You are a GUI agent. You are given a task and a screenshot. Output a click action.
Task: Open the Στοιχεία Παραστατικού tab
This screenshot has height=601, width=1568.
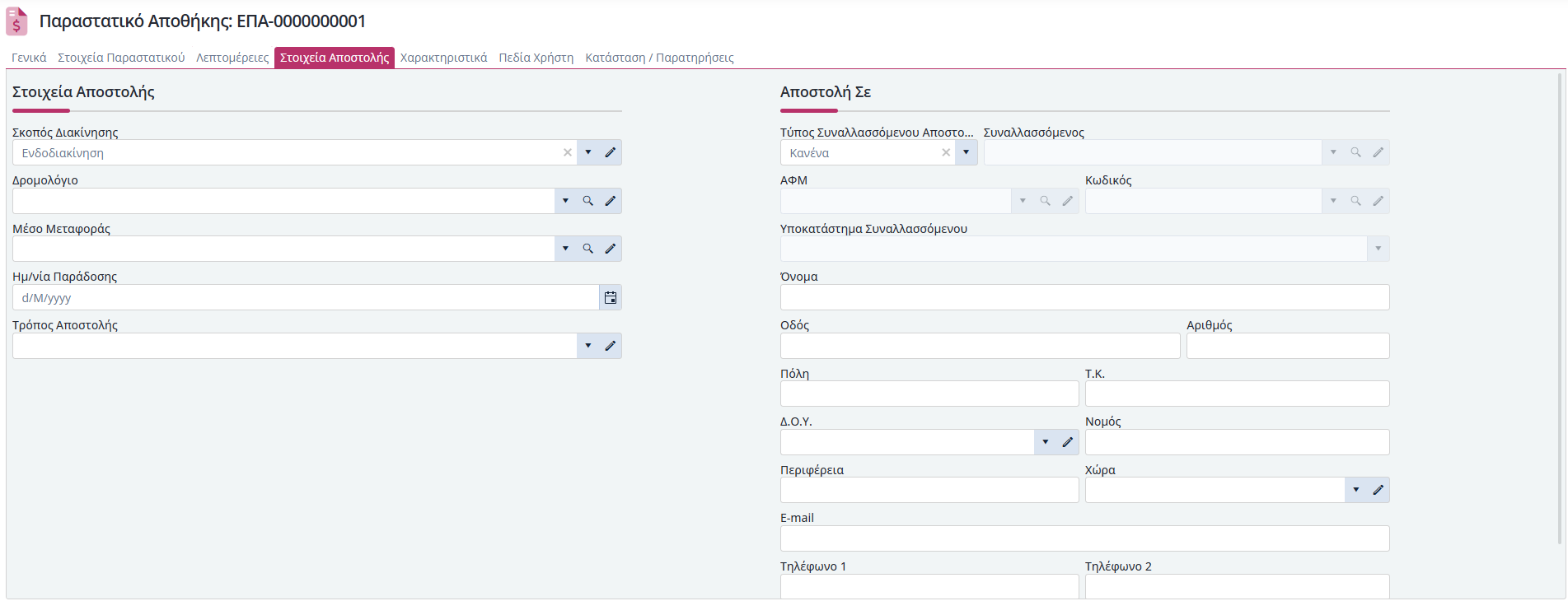click(x=121, y=58)
